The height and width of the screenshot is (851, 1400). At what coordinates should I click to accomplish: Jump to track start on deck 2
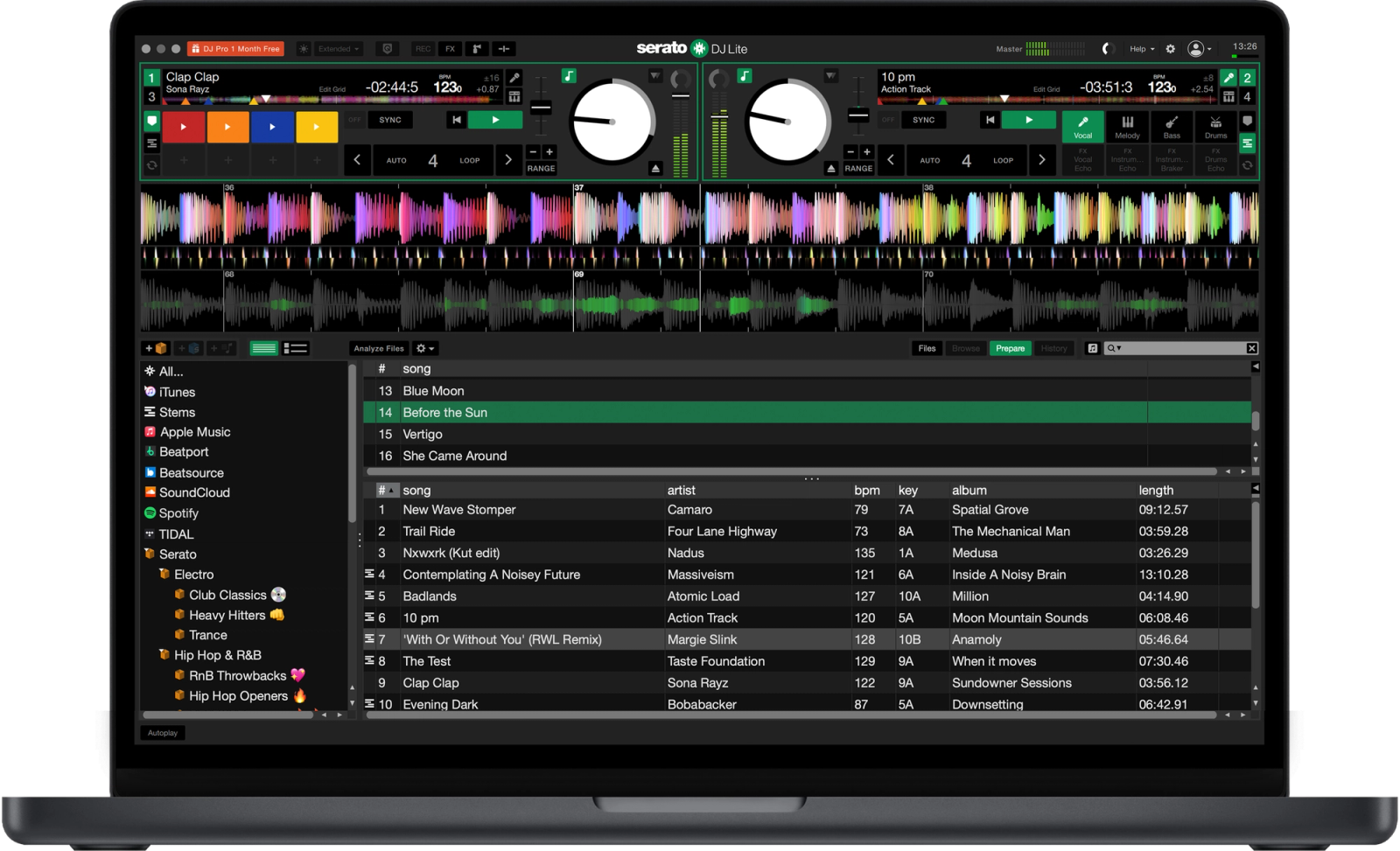tap(990, 120)
